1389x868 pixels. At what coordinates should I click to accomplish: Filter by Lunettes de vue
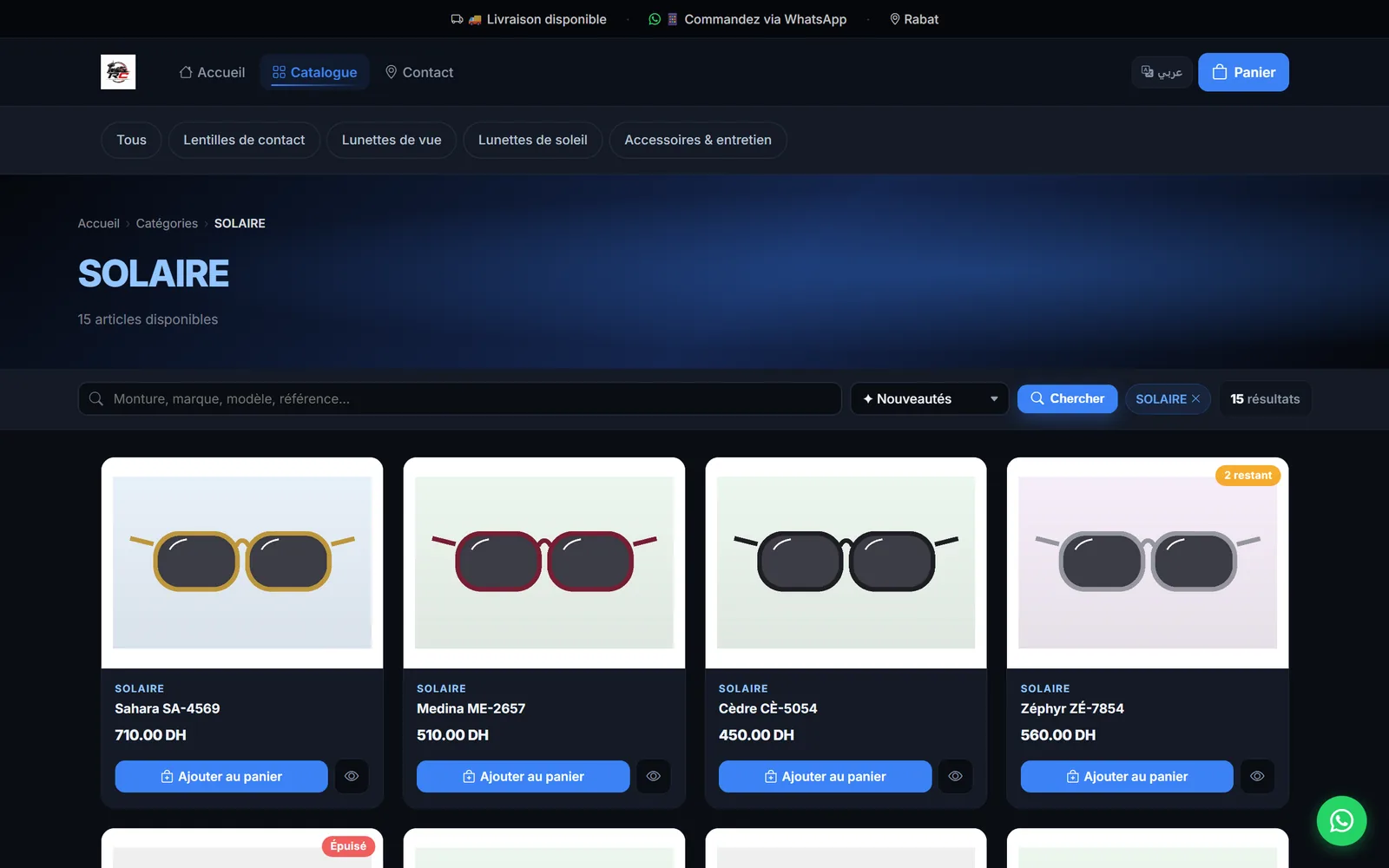pos(392,140)
